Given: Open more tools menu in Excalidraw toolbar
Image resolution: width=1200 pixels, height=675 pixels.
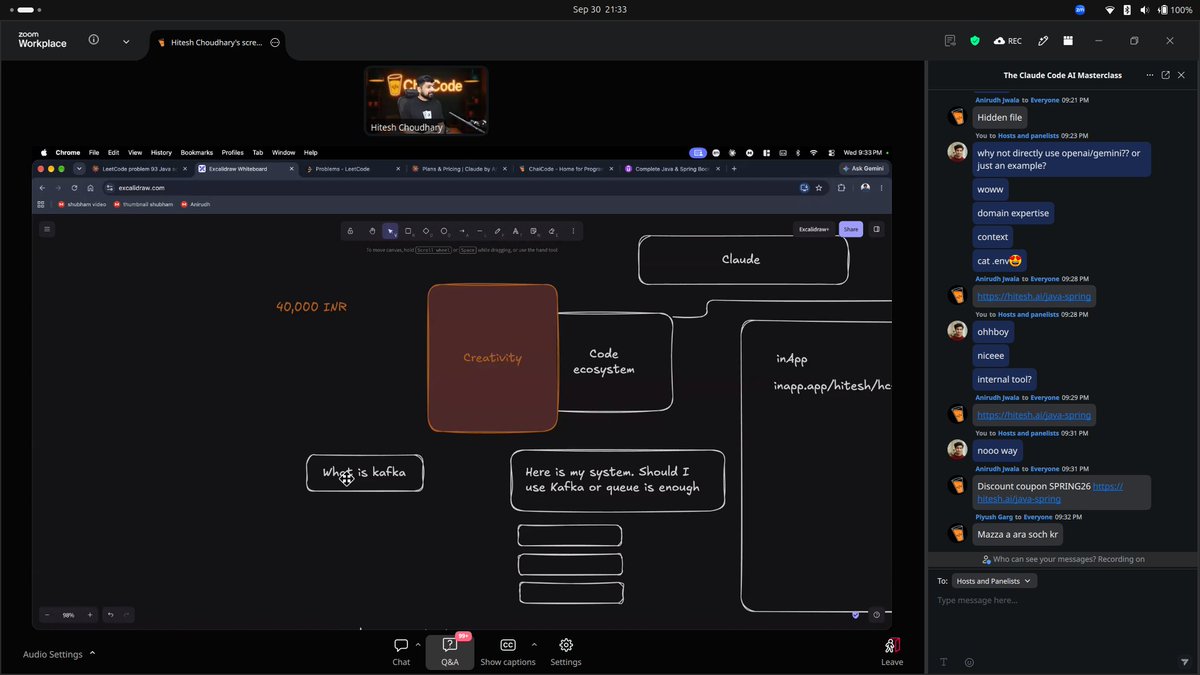Looking at the screenshot, I should pos(573,231).
